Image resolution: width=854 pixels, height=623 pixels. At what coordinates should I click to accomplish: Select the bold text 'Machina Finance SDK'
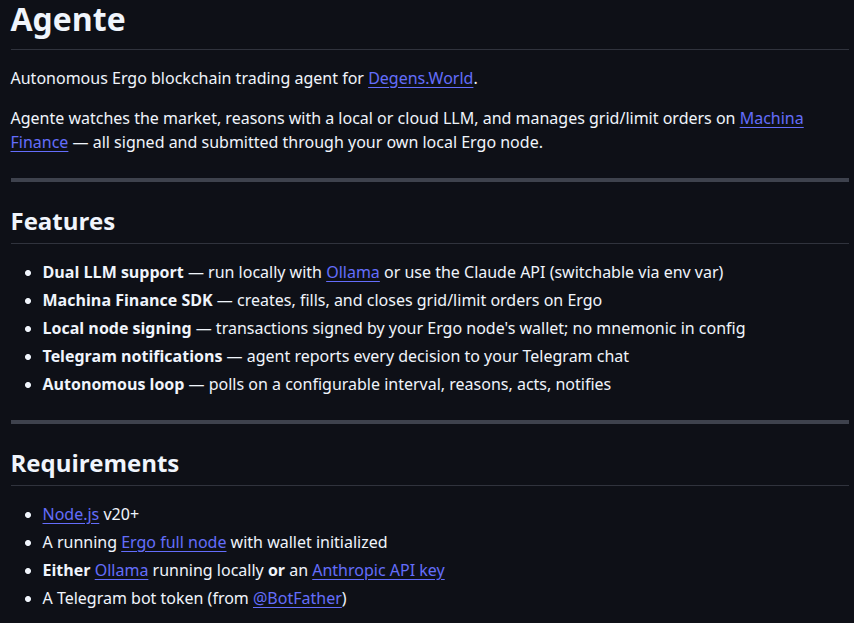(x=127, y=301)
